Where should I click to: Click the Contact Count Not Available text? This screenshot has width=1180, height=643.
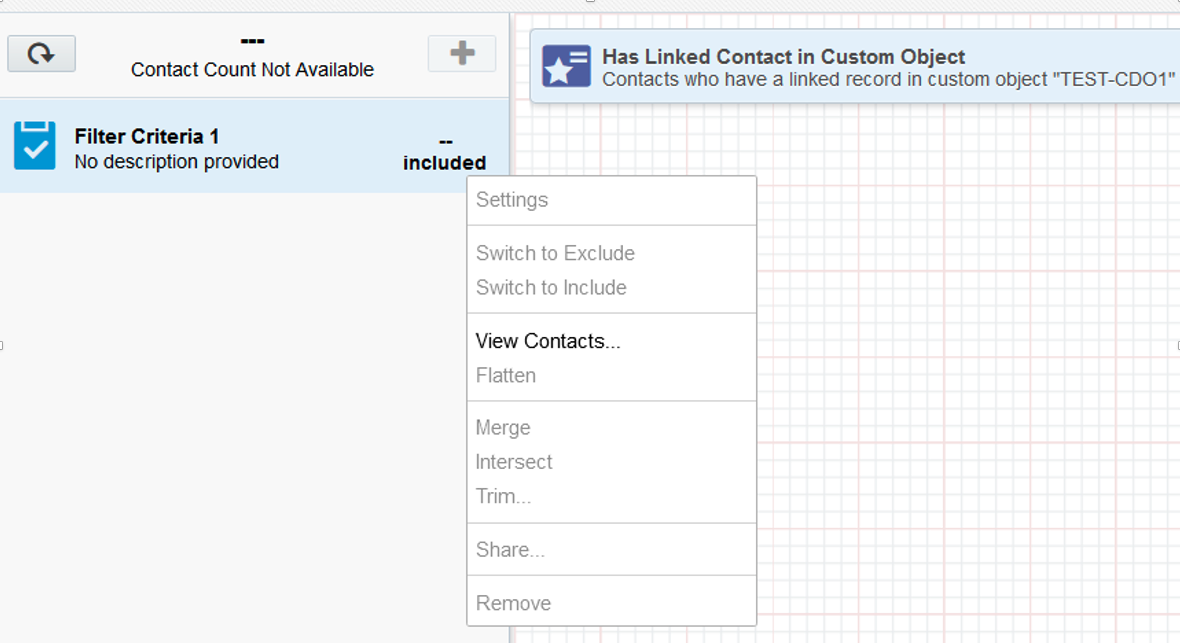252,70
